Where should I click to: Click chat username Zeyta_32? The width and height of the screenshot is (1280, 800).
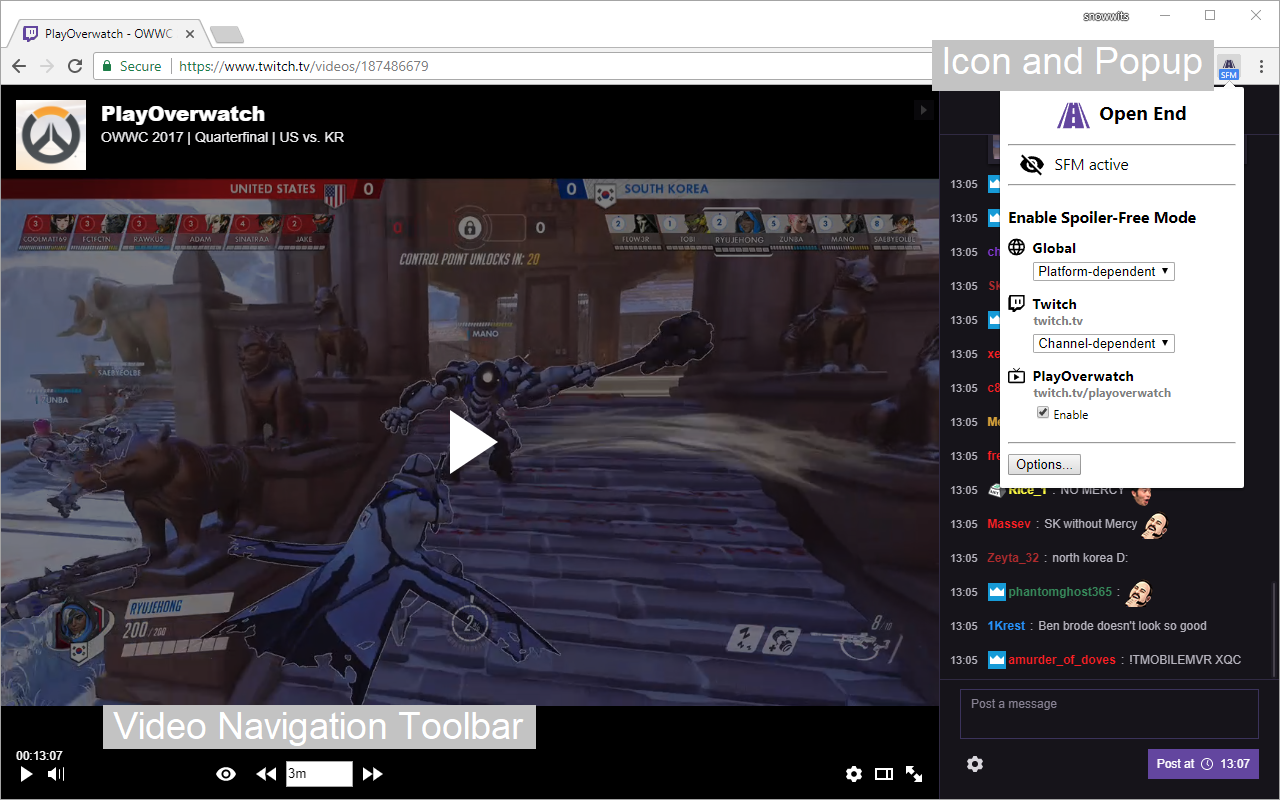click(1013, 558)
